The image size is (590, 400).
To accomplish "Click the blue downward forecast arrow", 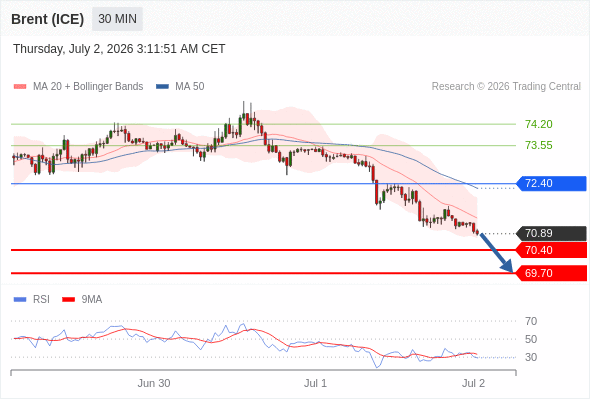I will coord(497,253).
